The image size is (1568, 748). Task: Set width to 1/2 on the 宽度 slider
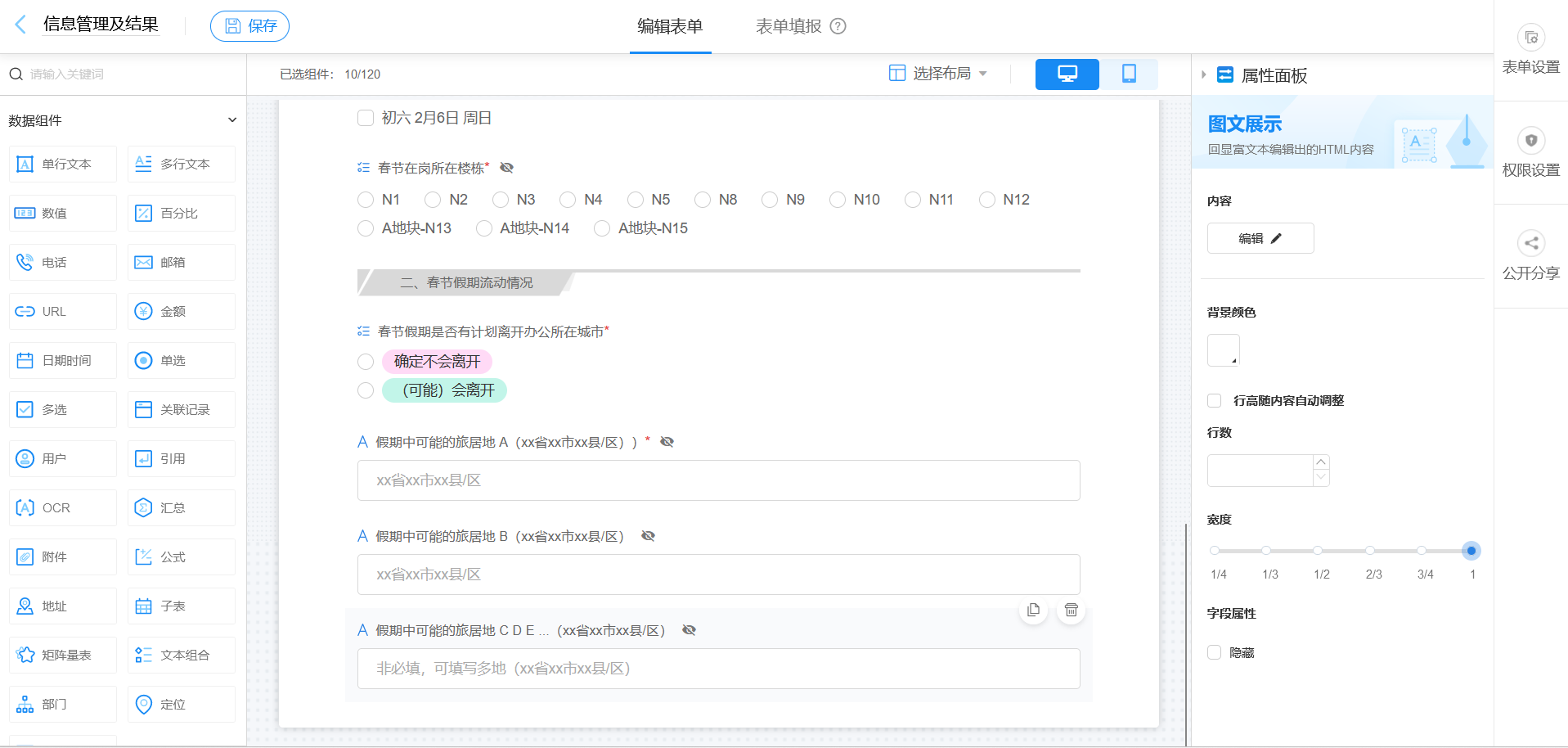coord(1318,551)
